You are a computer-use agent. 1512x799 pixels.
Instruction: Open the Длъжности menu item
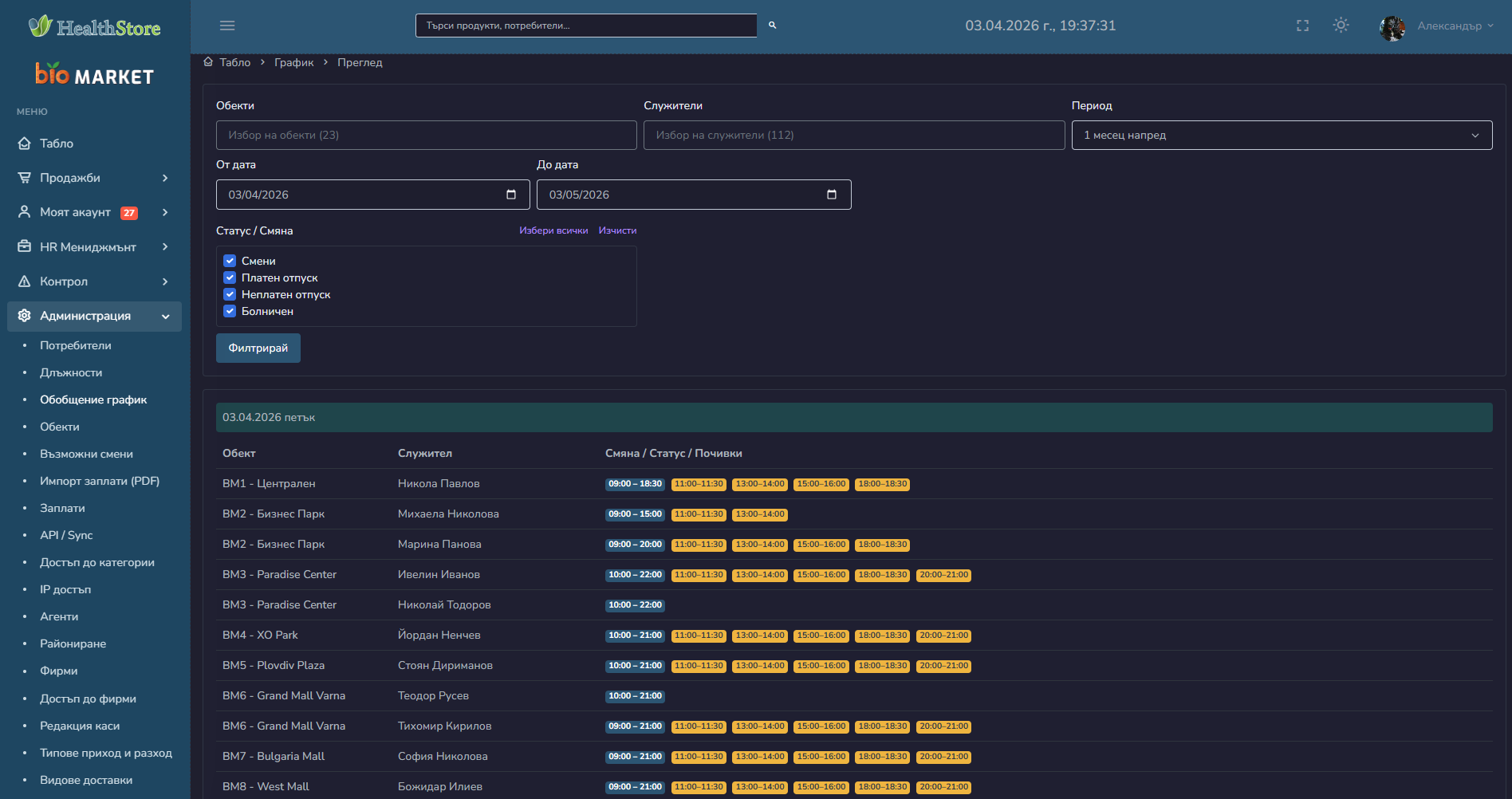click(71, 372)
